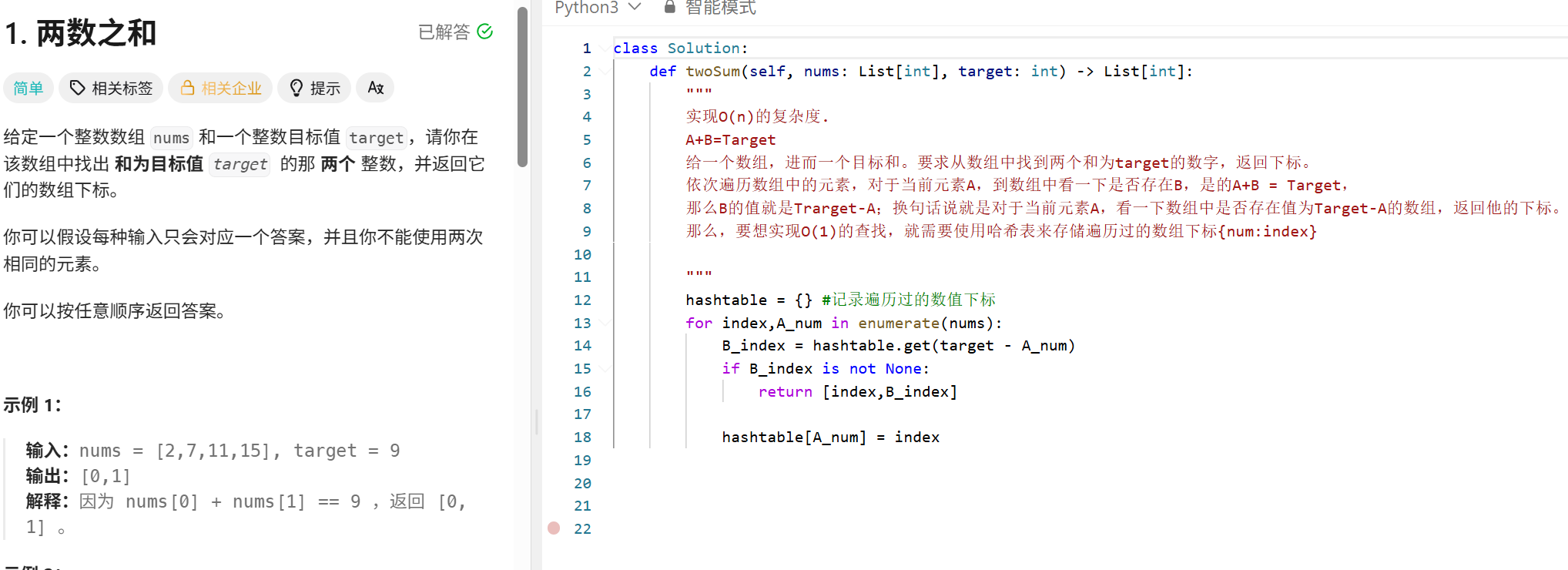Image resolution: width=1568 pixels, height=570 pixels.
Task: Click the green solved checkmark icon
Action: click(x=485, y=32)
